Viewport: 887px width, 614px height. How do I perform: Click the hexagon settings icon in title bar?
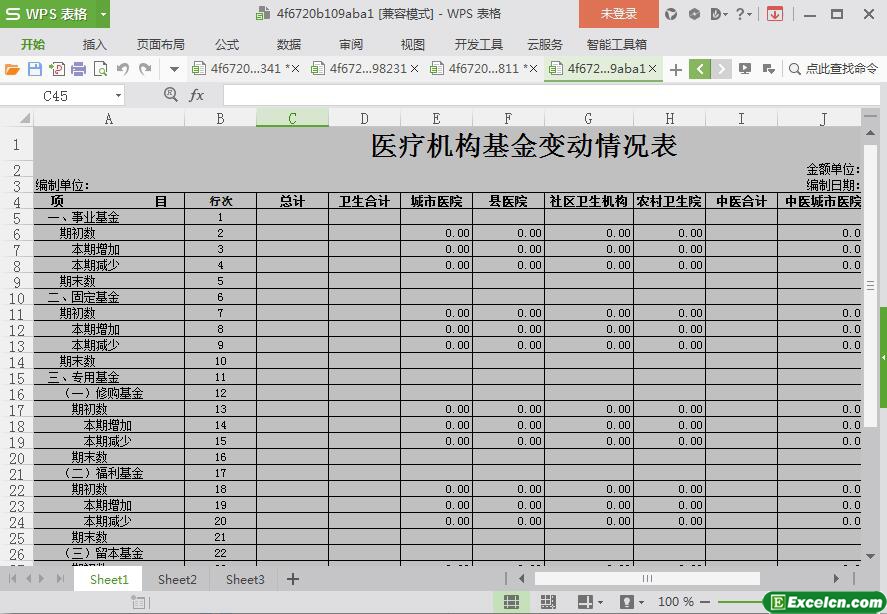[x=694, y=14]
